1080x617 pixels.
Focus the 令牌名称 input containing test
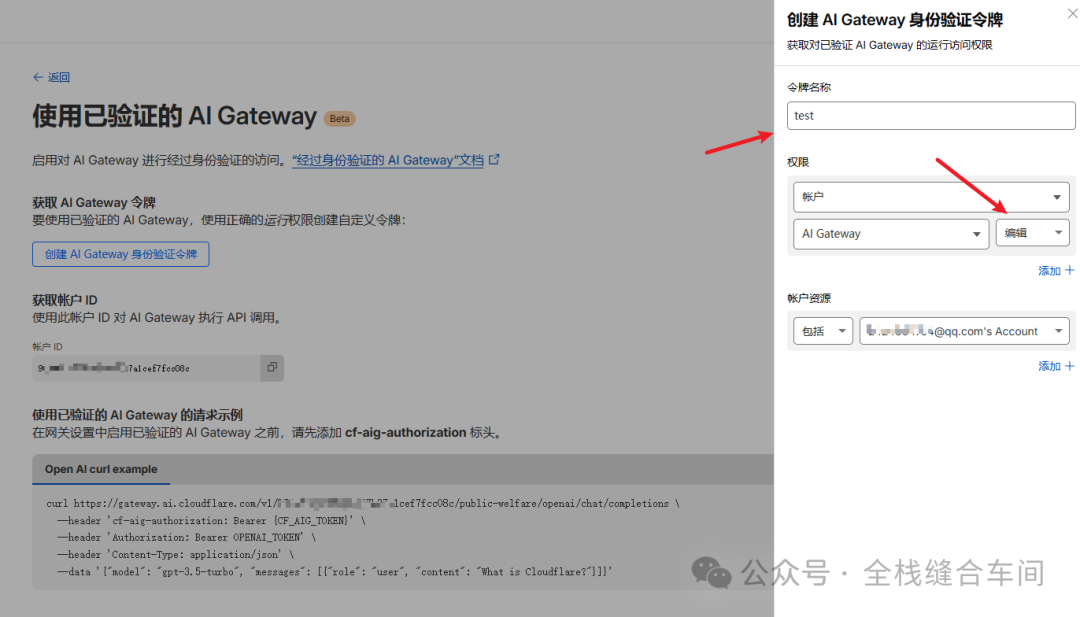[931, 116]
